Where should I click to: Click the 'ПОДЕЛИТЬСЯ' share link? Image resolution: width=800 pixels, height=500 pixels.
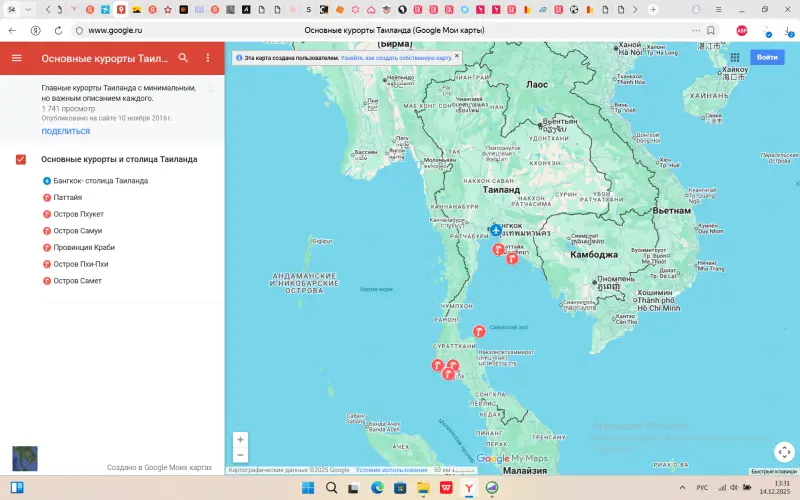click(66, 131)
